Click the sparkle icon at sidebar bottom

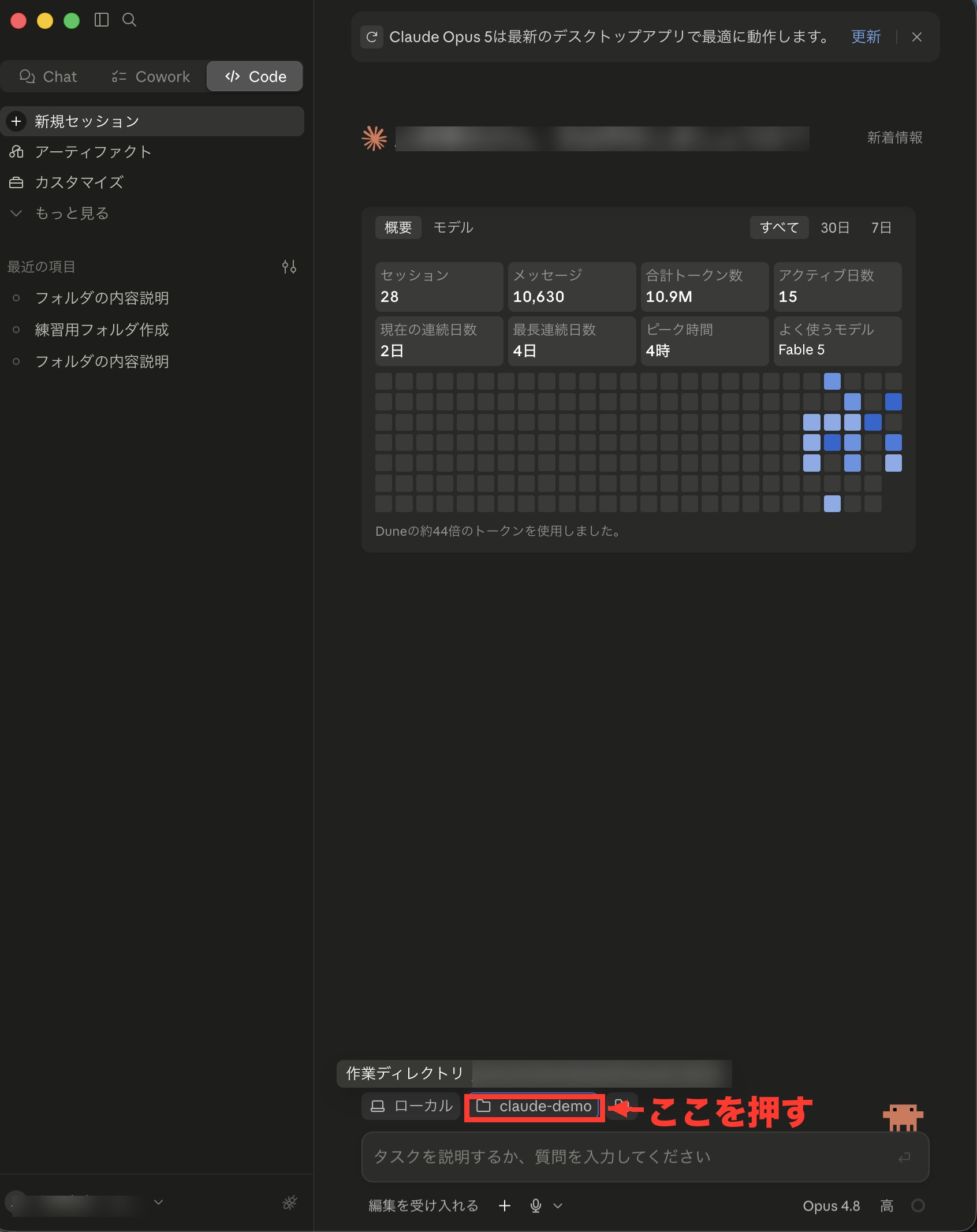tap(289, 1203)
